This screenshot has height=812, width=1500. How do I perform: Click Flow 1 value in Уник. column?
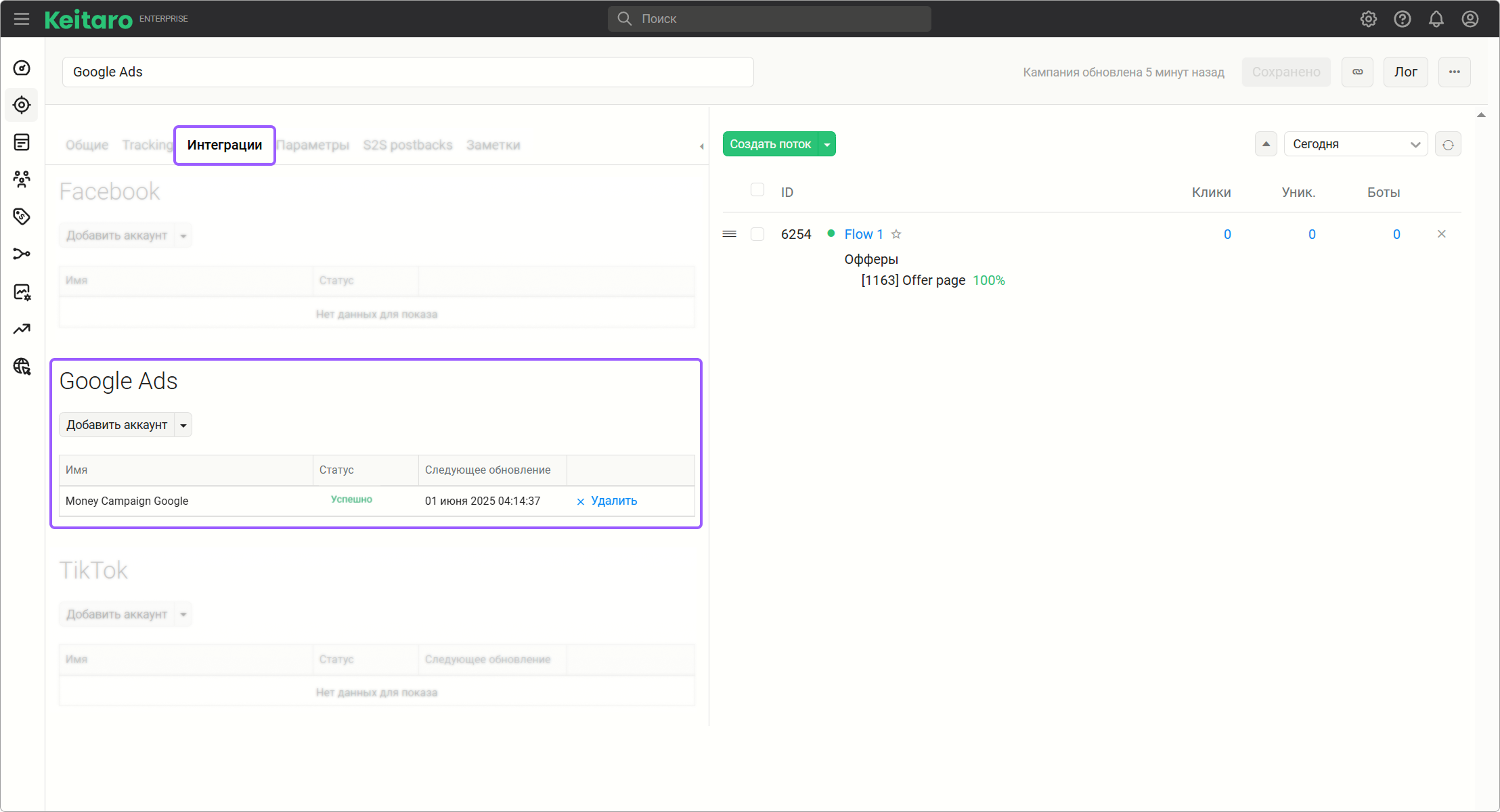pyautogui.click(x=1312, y=234)
